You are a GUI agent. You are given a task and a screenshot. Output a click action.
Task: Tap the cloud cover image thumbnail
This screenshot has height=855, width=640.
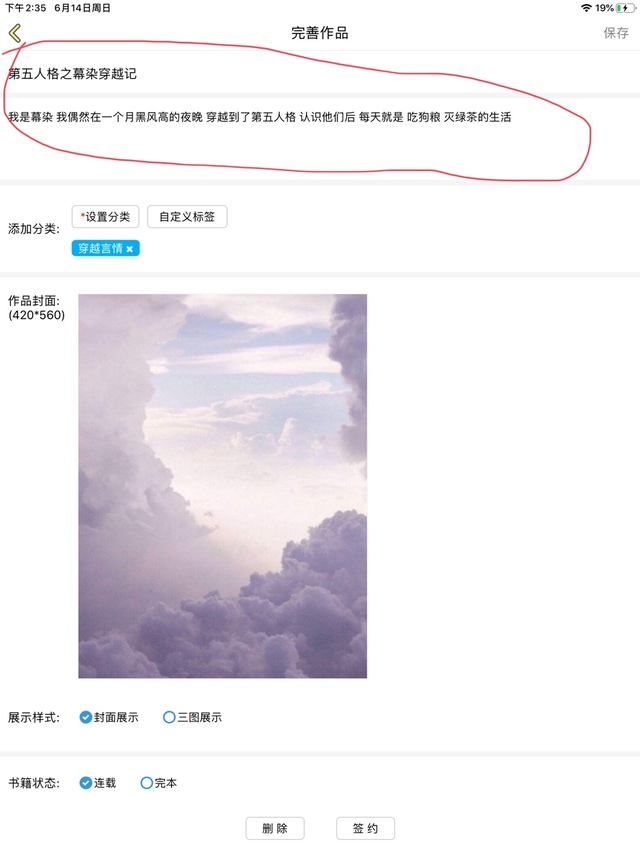222,486
